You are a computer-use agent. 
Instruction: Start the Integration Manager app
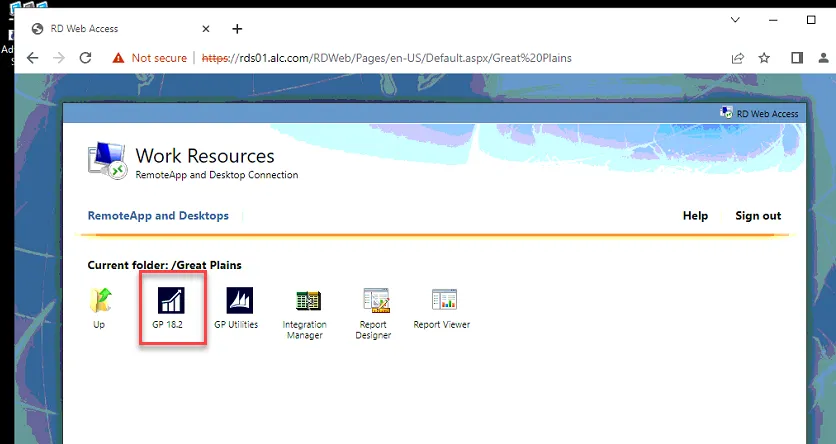tap(308, 301)
